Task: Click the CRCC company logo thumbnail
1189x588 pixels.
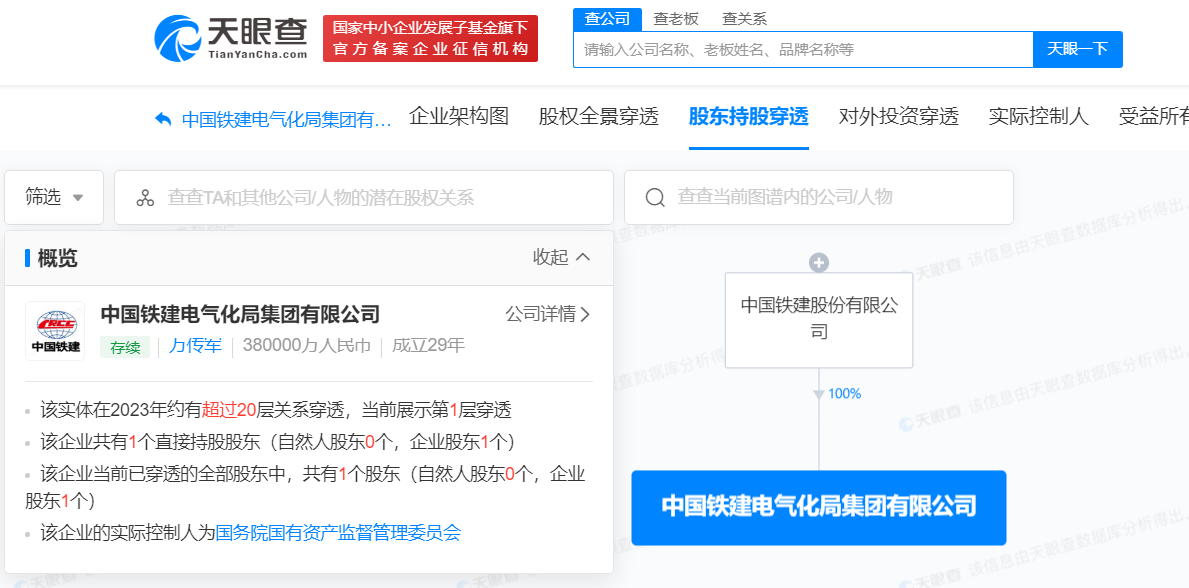Action: coord(55,330)
